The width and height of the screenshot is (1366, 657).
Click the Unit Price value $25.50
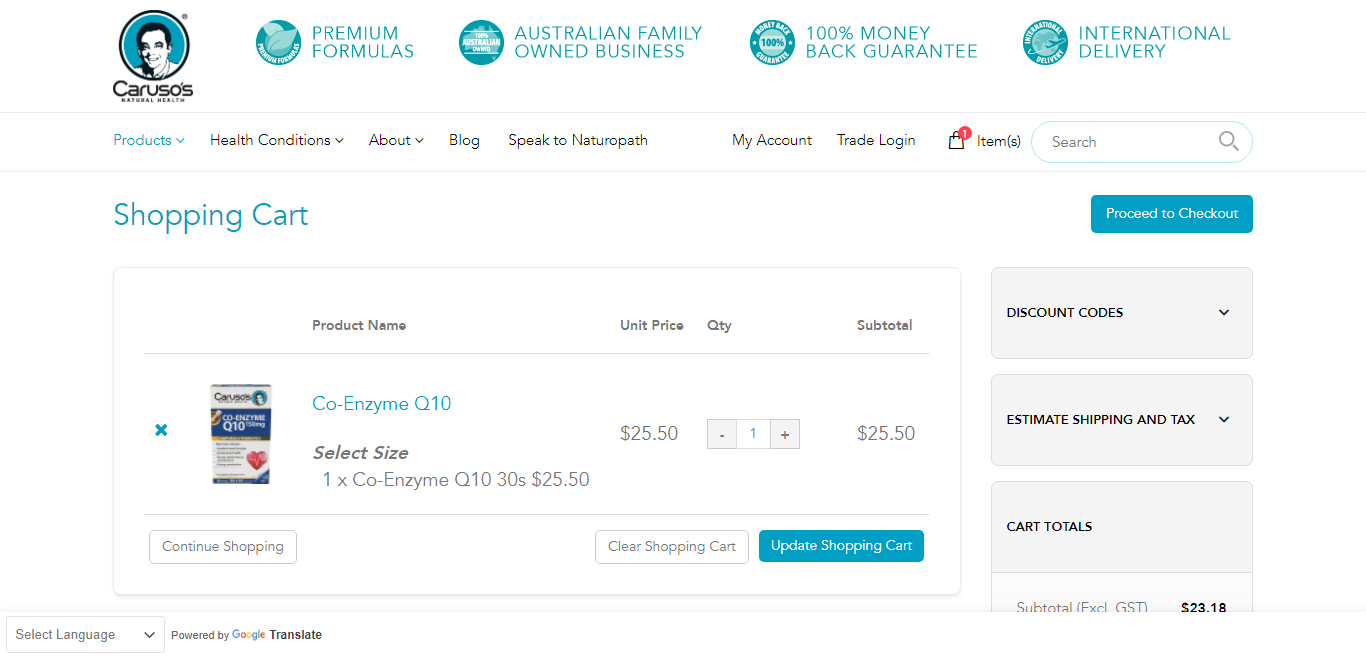click(x=649, y=434)
